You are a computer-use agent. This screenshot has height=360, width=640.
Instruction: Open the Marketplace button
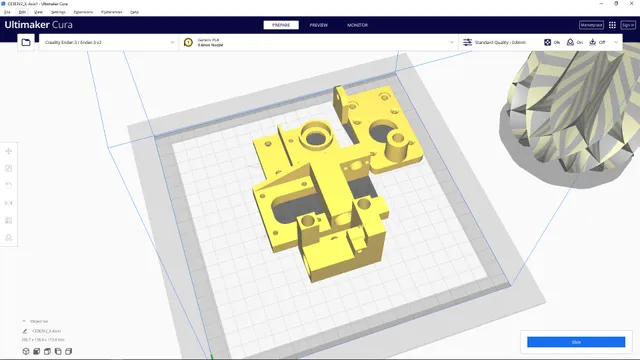tap(591, 25)
